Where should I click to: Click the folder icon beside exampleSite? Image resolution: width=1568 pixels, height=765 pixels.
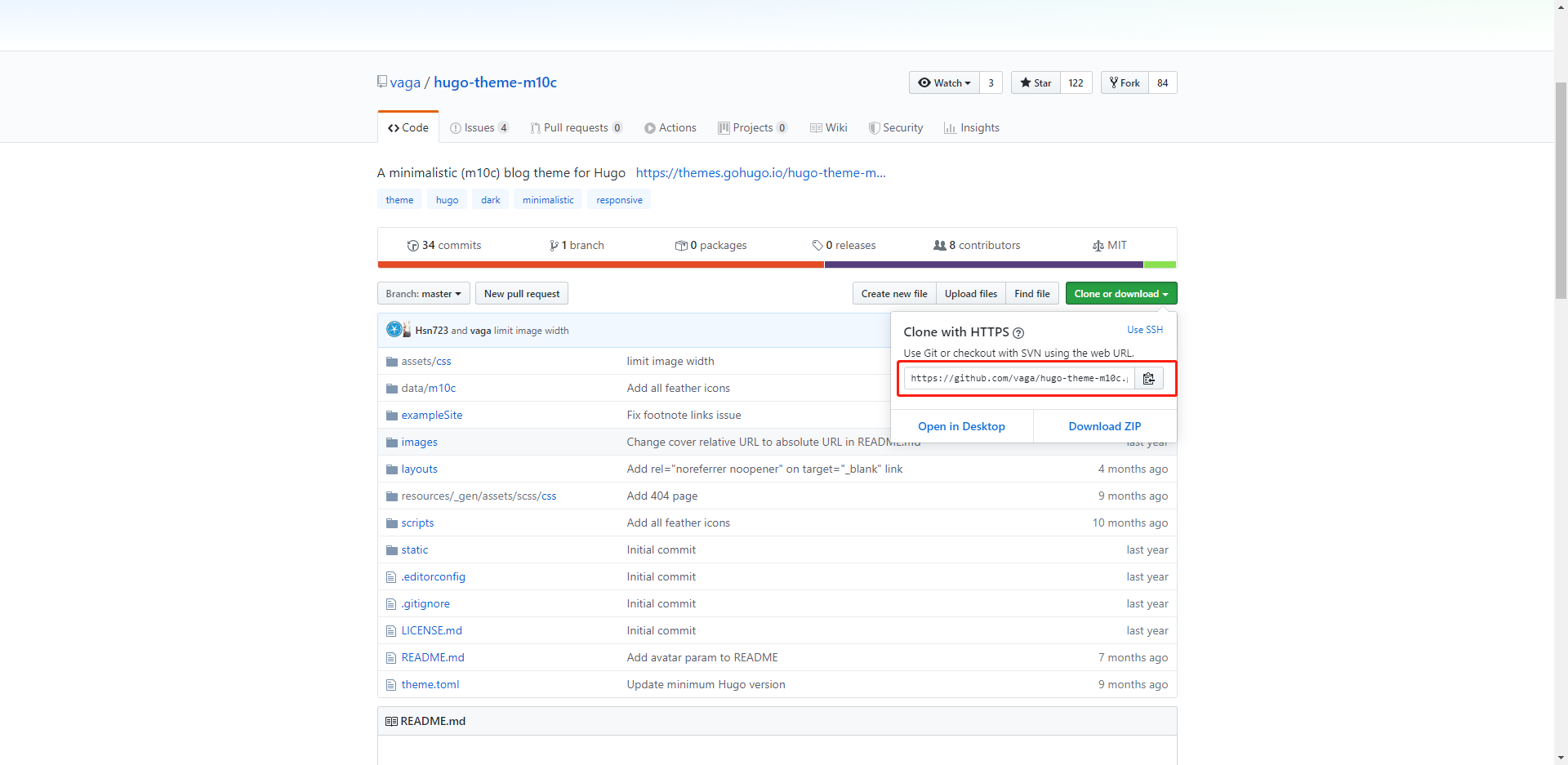pyautogui.click(x=392, y=416)
